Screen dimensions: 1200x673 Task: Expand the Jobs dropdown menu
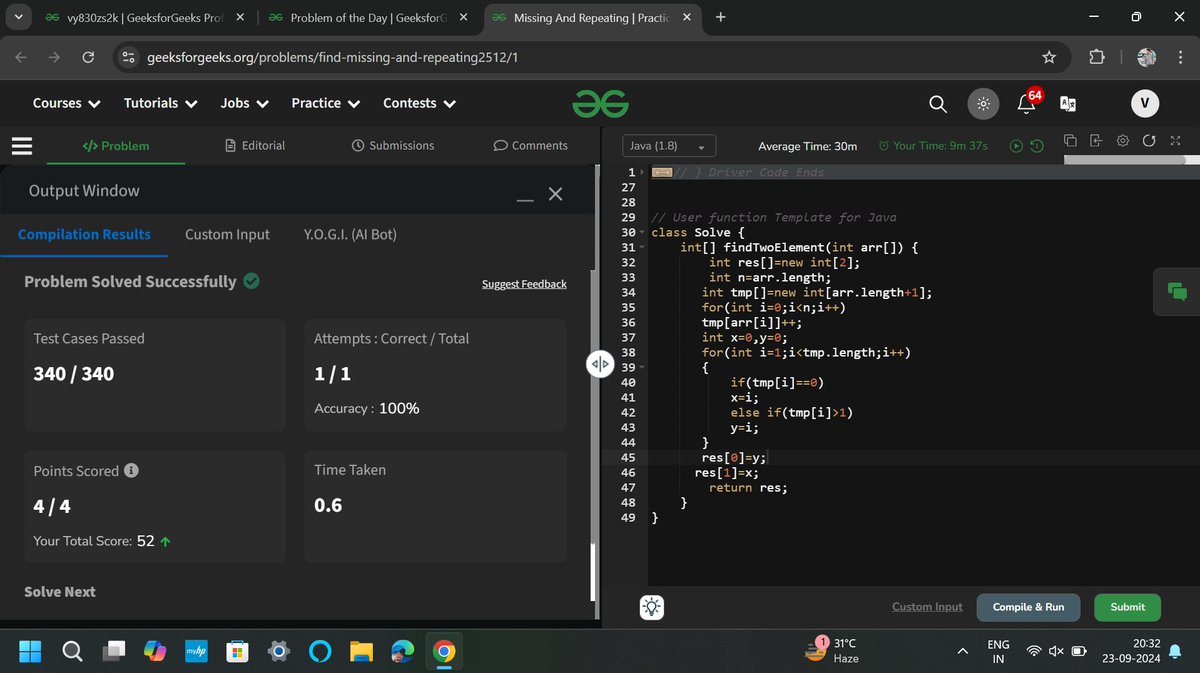tap(244, 103)
